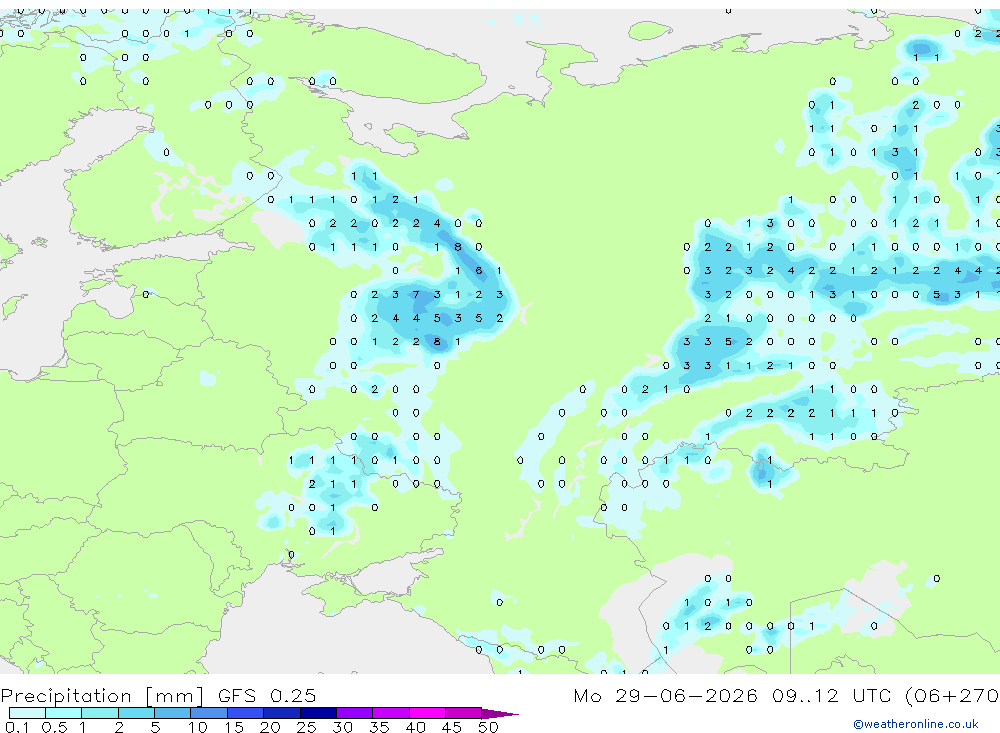Click the legend label '15'
Screen dimensions: 1000x733
[x=234, y=727]
